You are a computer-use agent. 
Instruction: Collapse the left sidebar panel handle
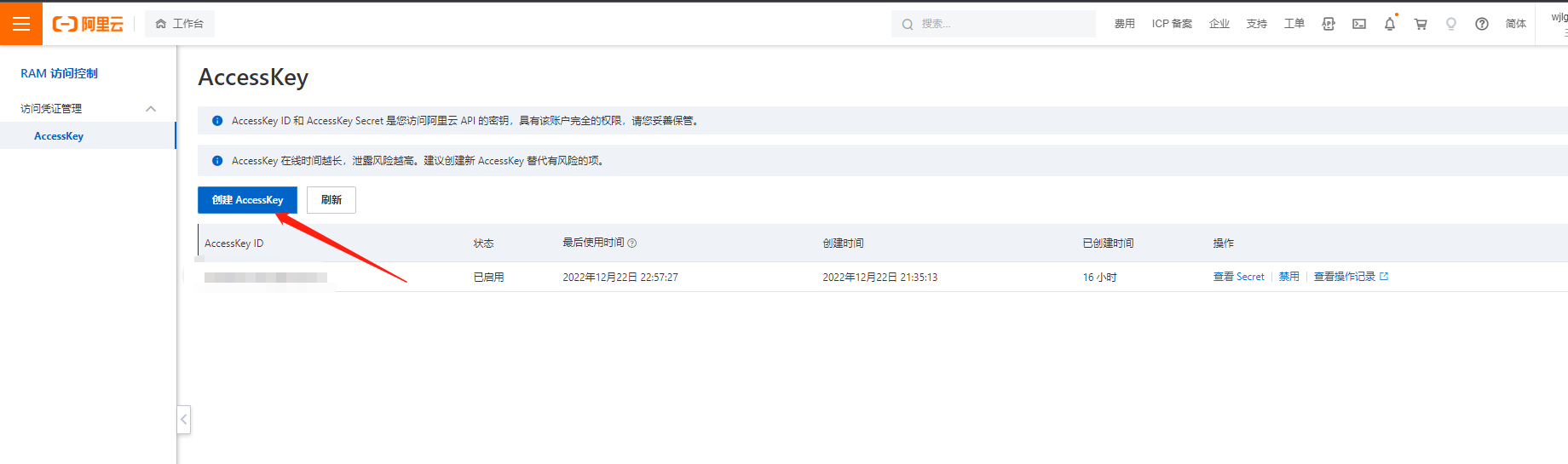pyautogui.click(x=183, y=420)
